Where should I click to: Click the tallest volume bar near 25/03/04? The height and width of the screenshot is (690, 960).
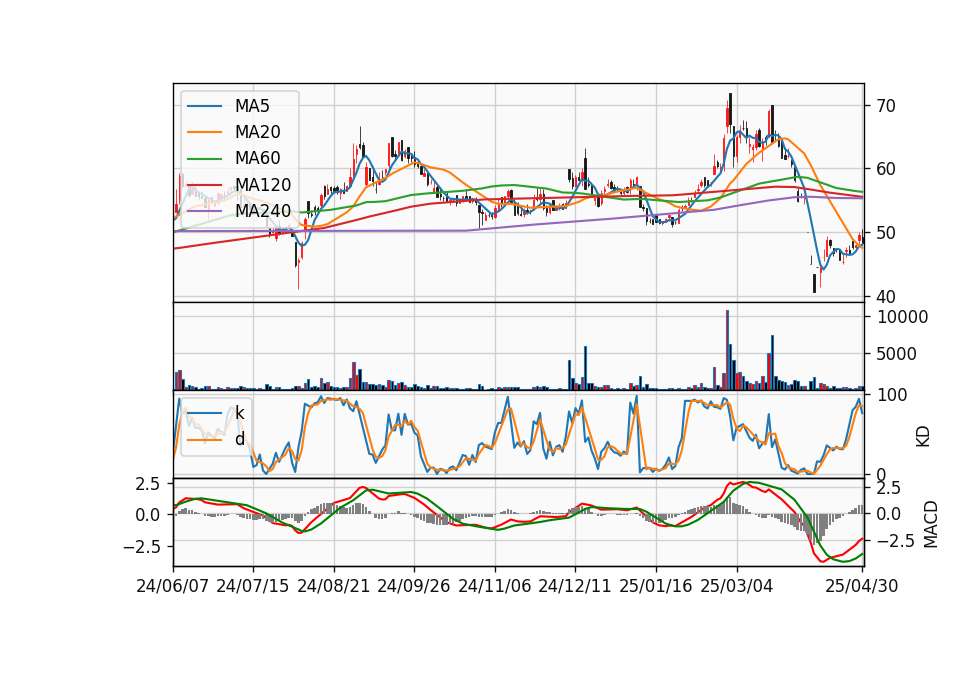tap(727, 350)
